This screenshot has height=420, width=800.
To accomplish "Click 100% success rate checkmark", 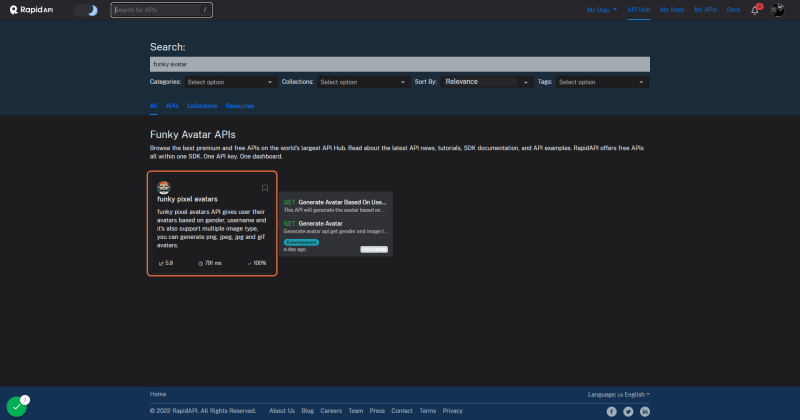I will (249, 263).
